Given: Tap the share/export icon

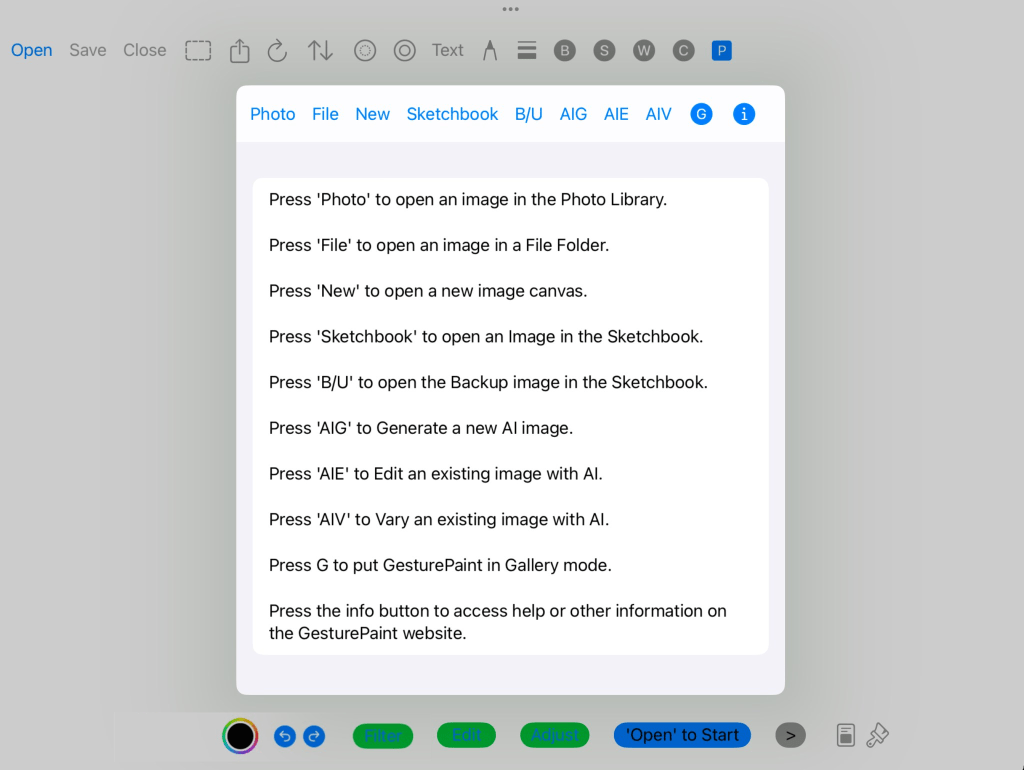Looking at the screenshot, I should [x=239, y=50].
